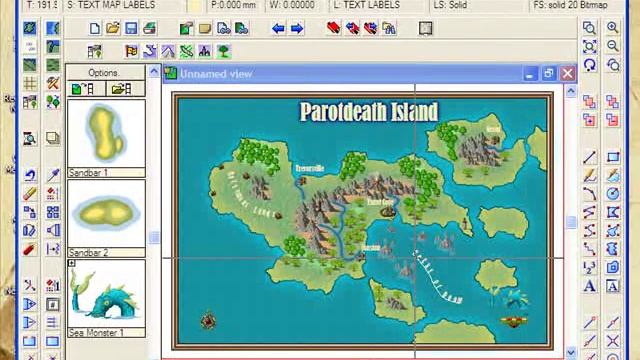This screenshot has height=360, width=640.
Task: Click the current color swatch in status bar
Action: point(195,5)
